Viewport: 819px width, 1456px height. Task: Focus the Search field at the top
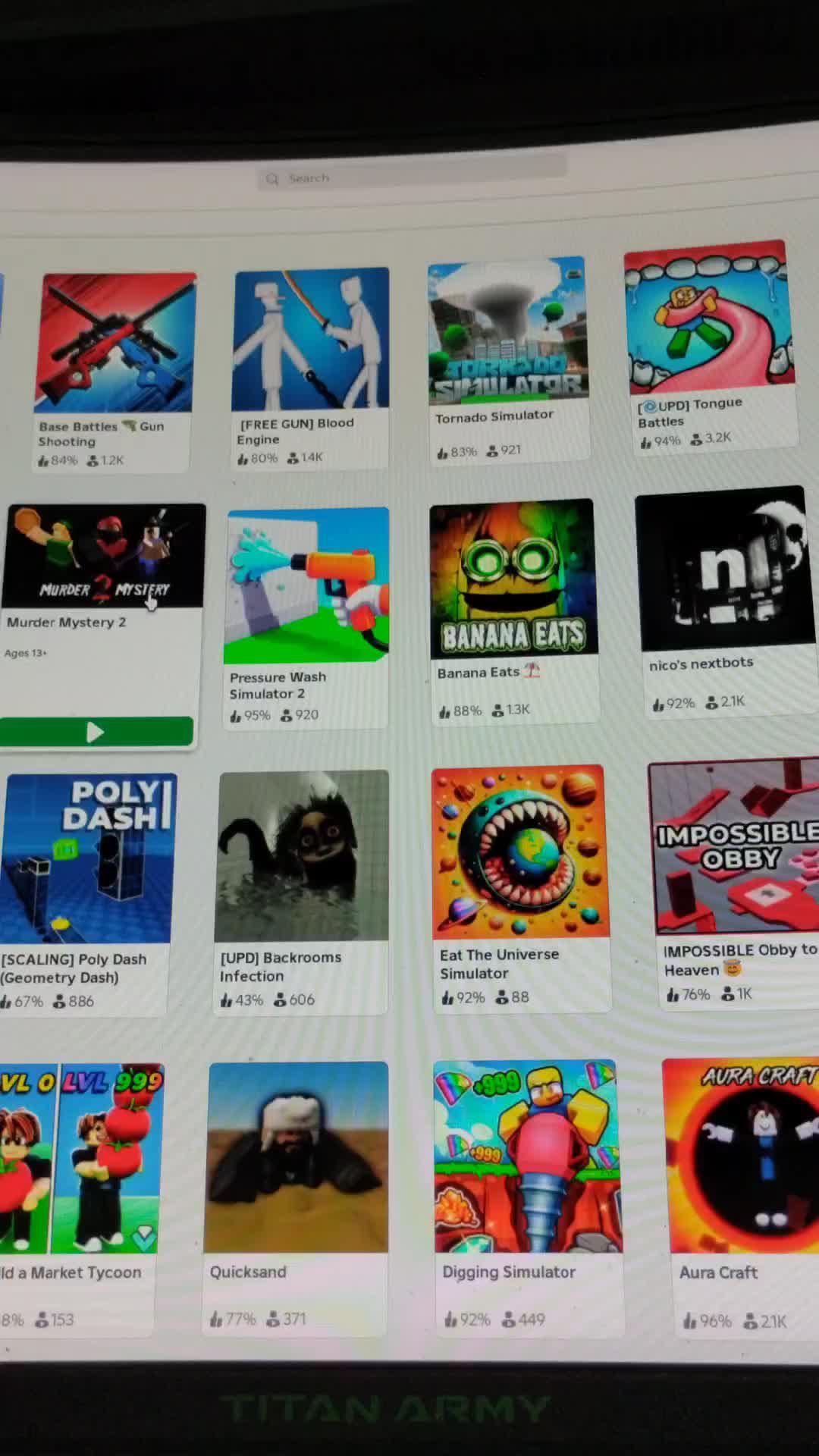pos(411,177)
